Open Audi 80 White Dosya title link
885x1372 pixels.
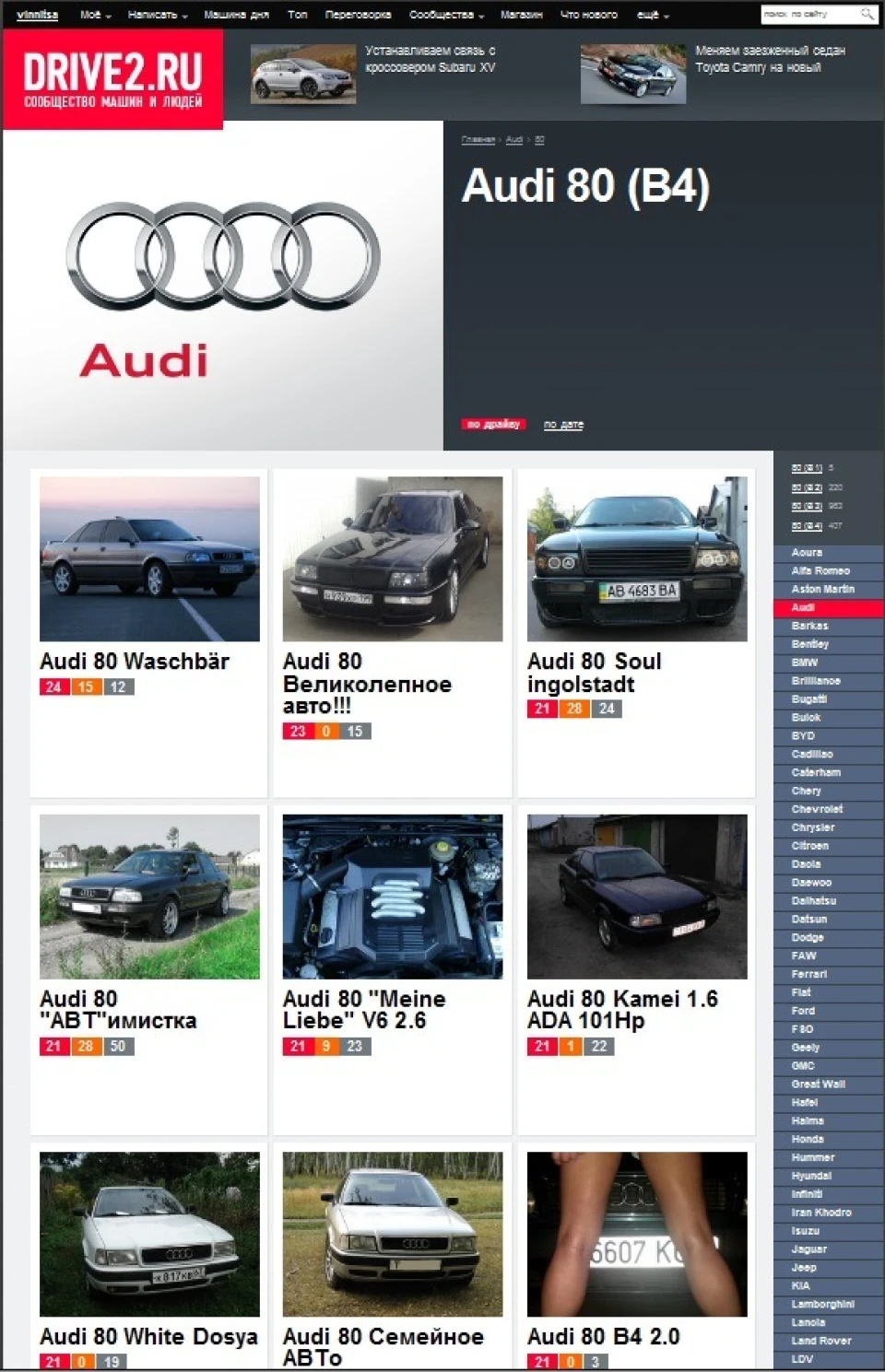click(148, 1337)
